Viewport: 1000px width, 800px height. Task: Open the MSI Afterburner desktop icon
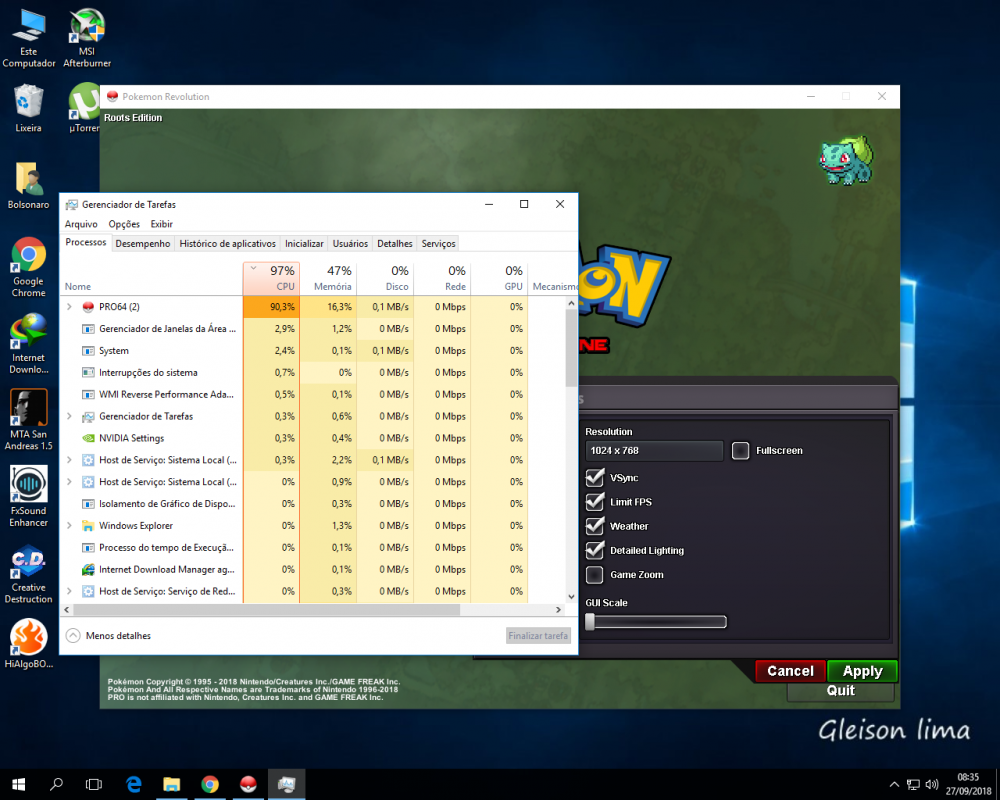point(86,28)
